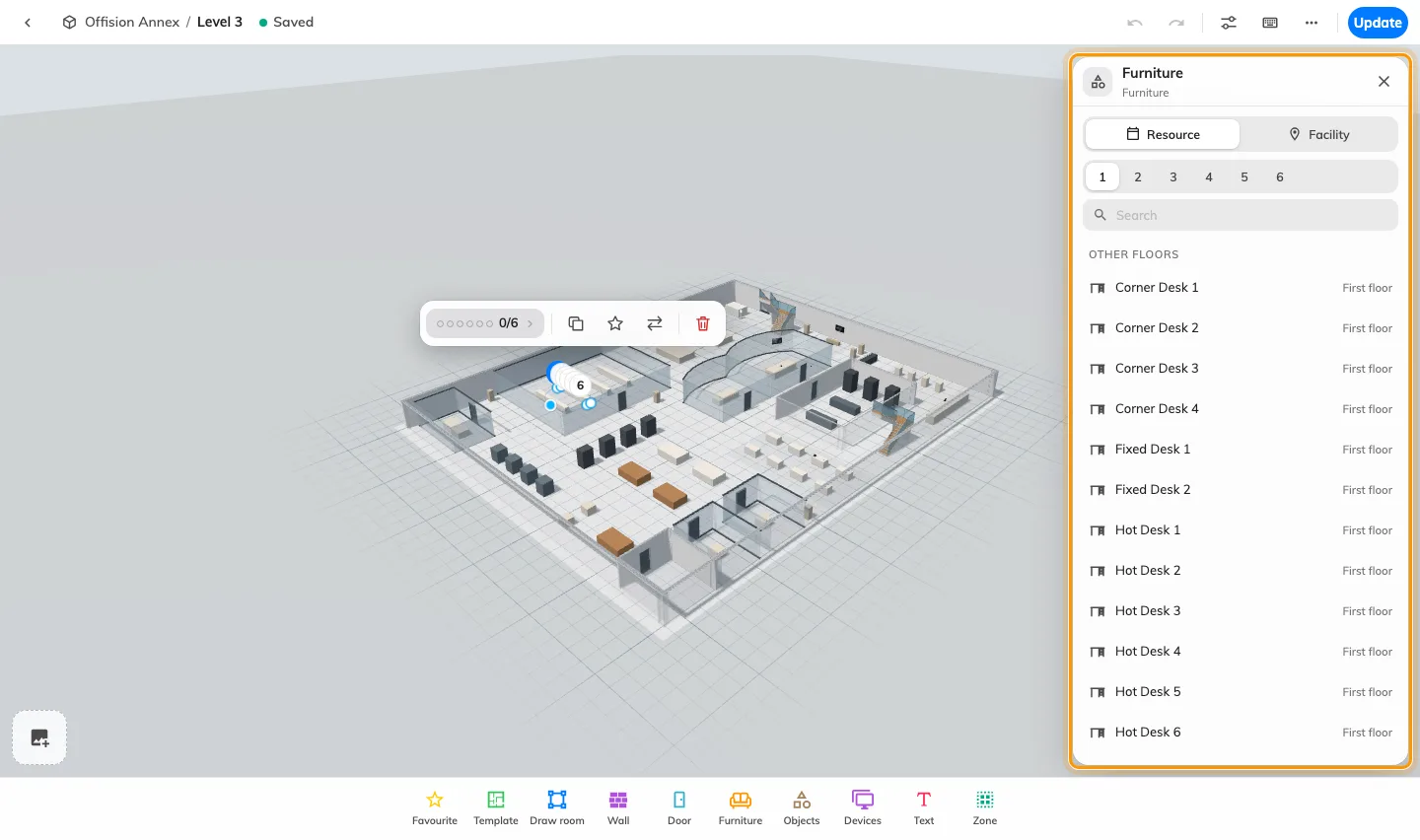Select the Zone tool
This screenshot has height=840, width=1420.
coord(985,807)
